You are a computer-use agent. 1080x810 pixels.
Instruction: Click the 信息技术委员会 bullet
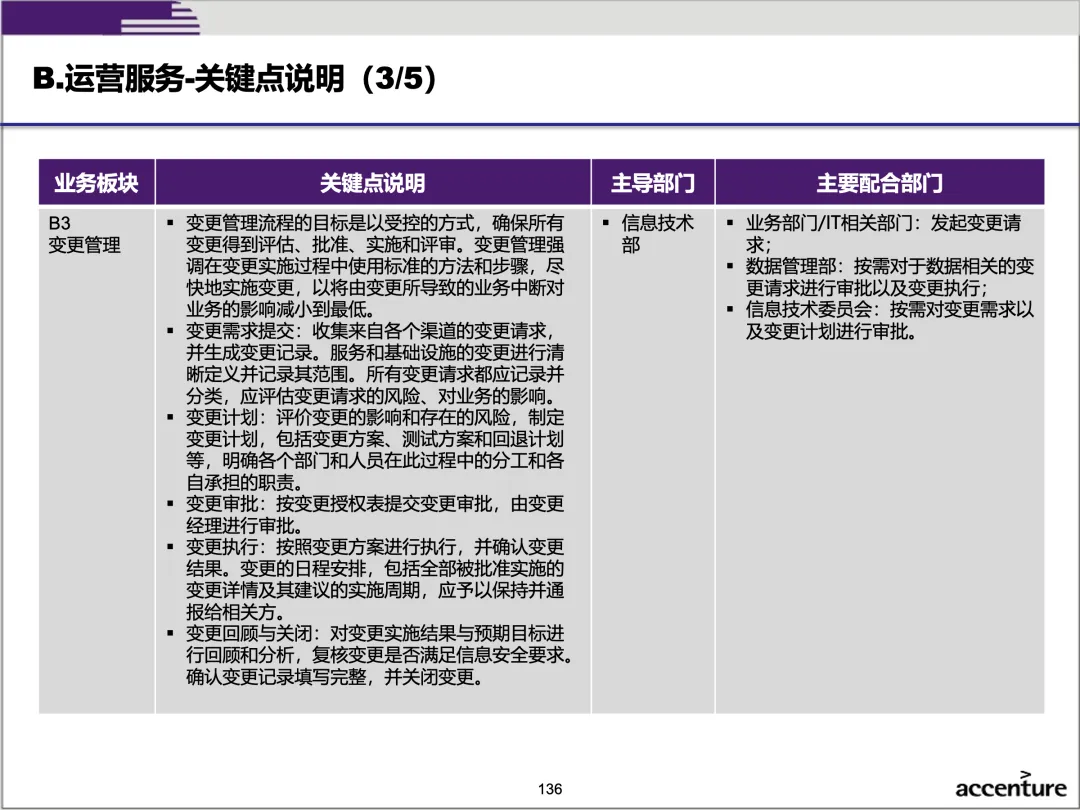pos(880,320)
